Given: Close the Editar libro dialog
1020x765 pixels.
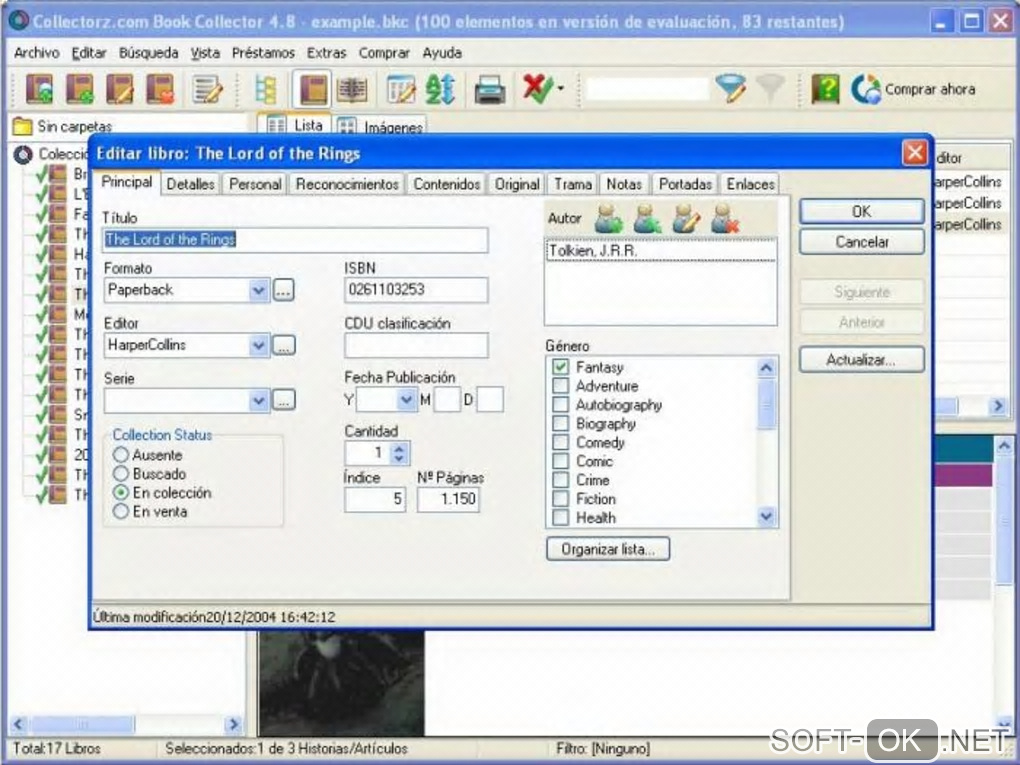Looking at the screenshot, I should [915, 153].
